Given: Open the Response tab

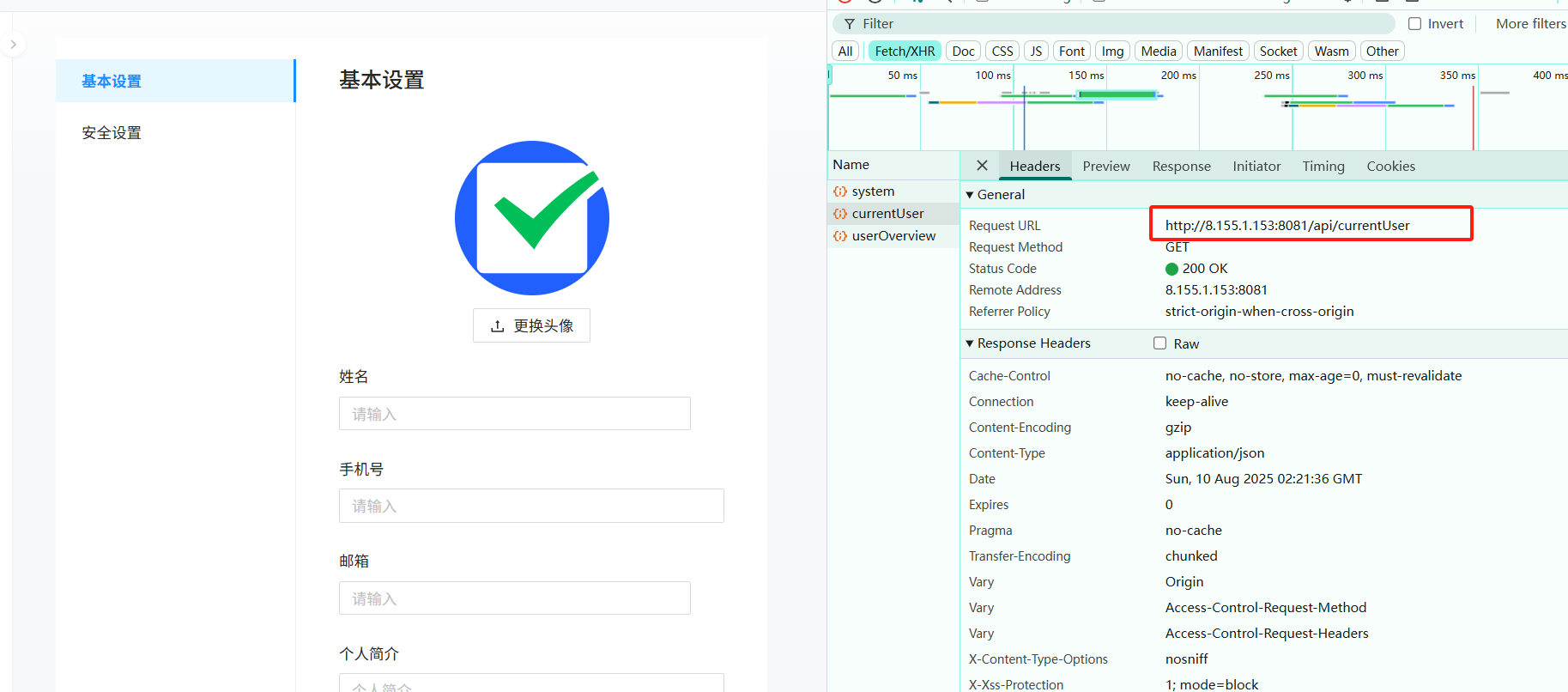Looking at the screenshot, I should click(1181, 166).
